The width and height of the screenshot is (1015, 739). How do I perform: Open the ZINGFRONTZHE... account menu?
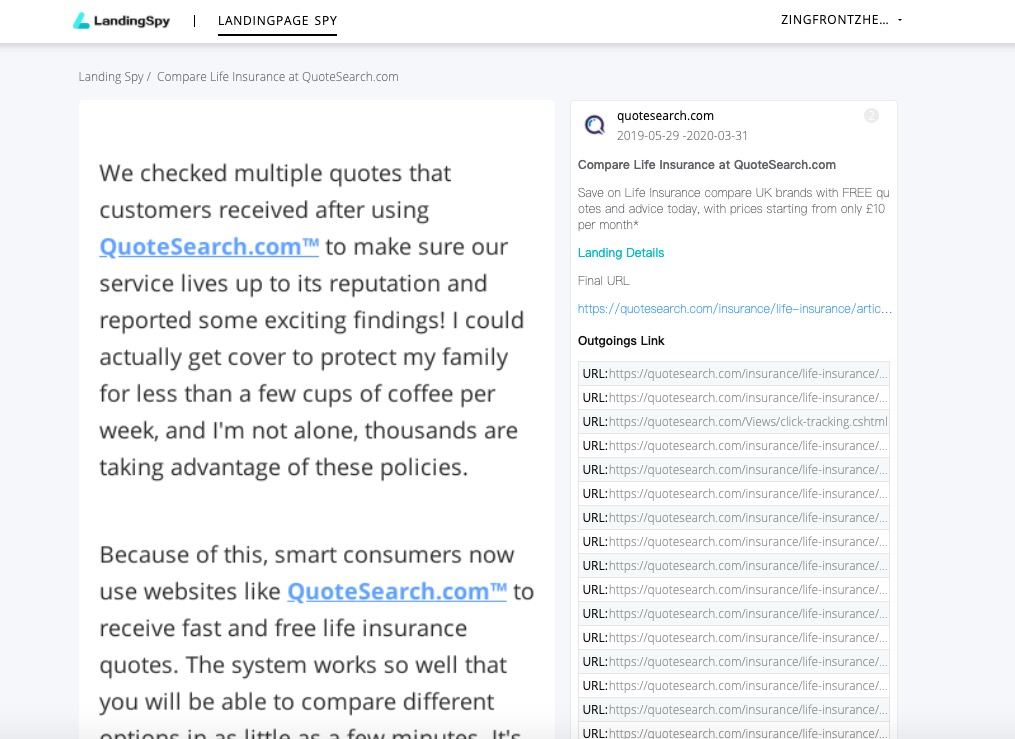point(841,20)
